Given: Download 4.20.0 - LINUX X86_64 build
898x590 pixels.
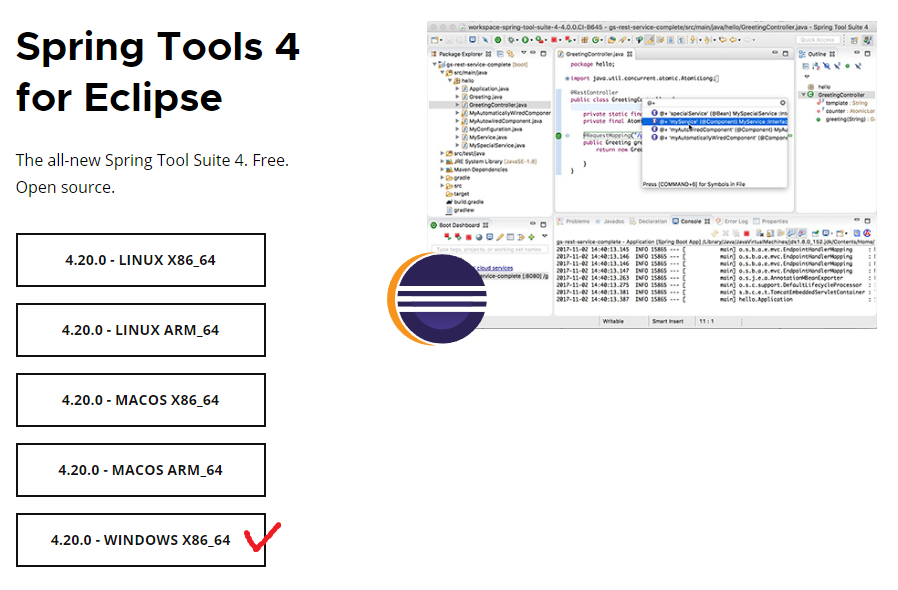Looking at the screenshot, I should [x=141, y=260].
